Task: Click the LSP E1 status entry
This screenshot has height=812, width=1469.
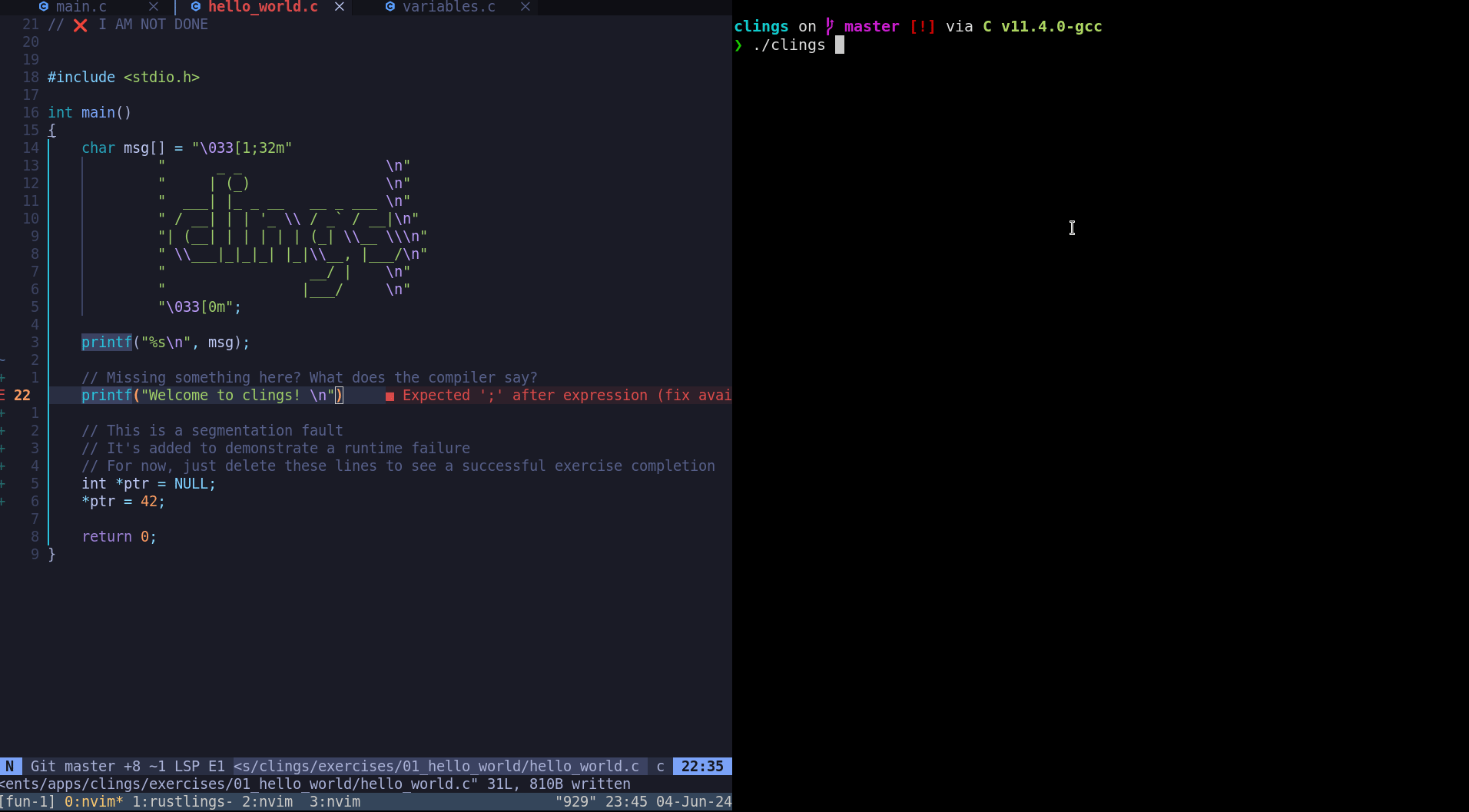Action: coord(200,767)
